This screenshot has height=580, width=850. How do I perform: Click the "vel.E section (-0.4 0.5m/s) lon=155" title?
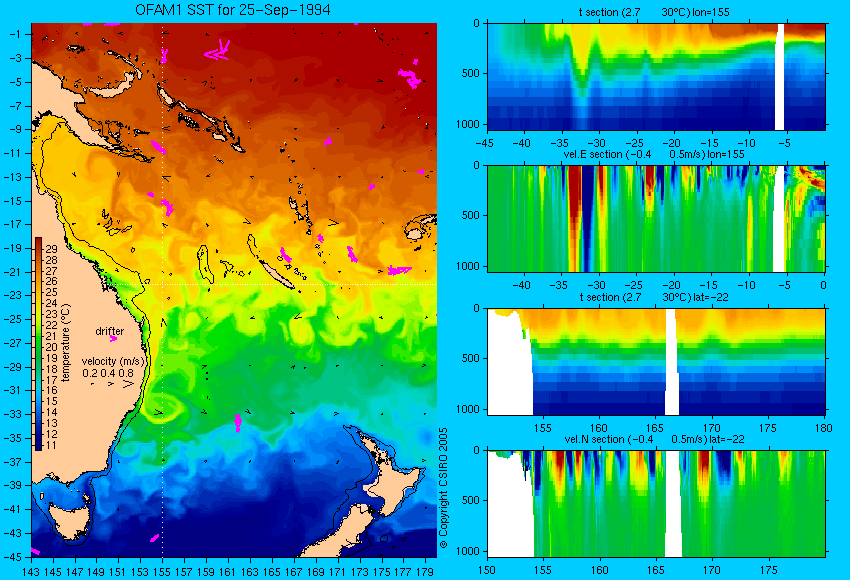click(x=654, y=154)
